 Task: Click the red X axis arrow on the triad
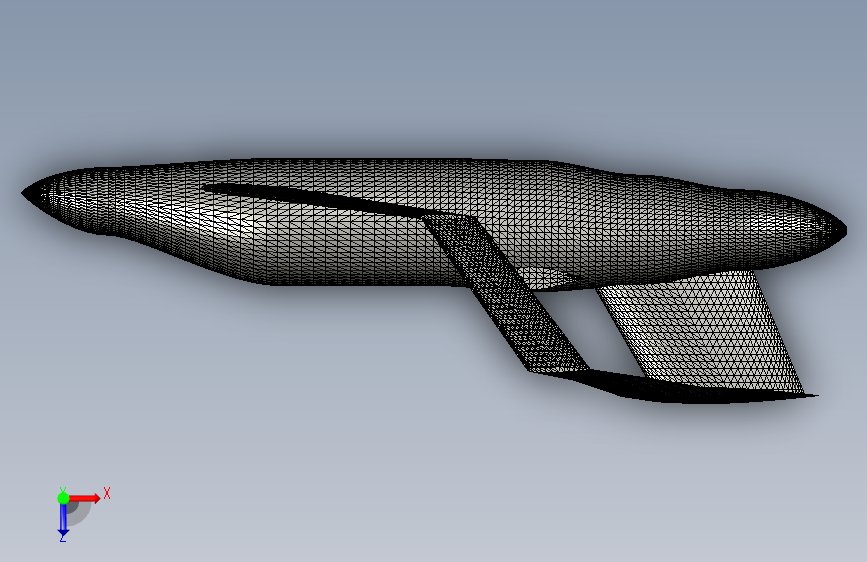coord(85,498)
